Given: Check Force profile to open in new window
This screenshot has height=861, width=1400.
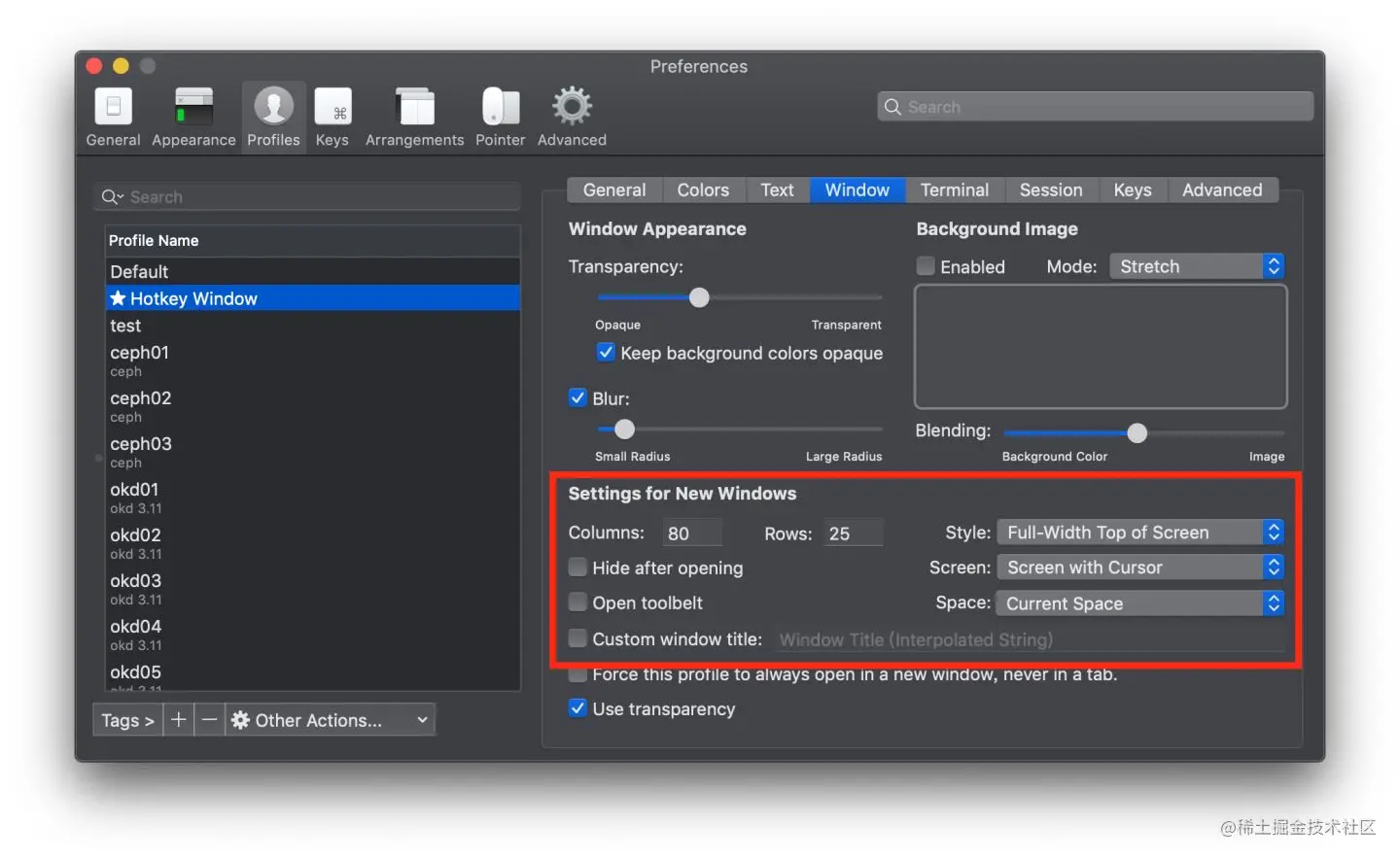Looking at the screenshot, I should (577, 674).
